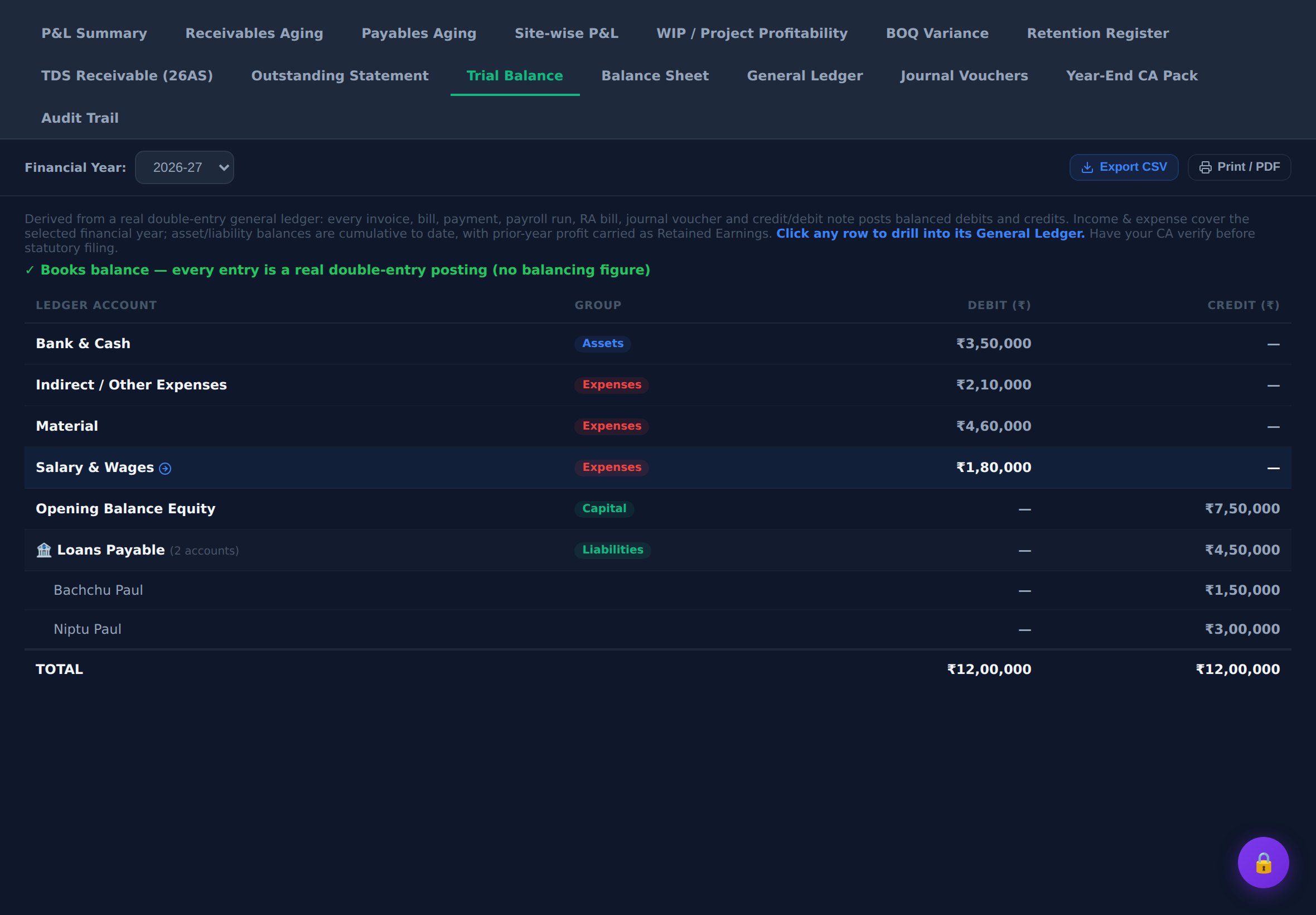The image size is (1316, 915).
Task: Click the printer icon in Print / PDF
Action: [x=1205, y=167]
